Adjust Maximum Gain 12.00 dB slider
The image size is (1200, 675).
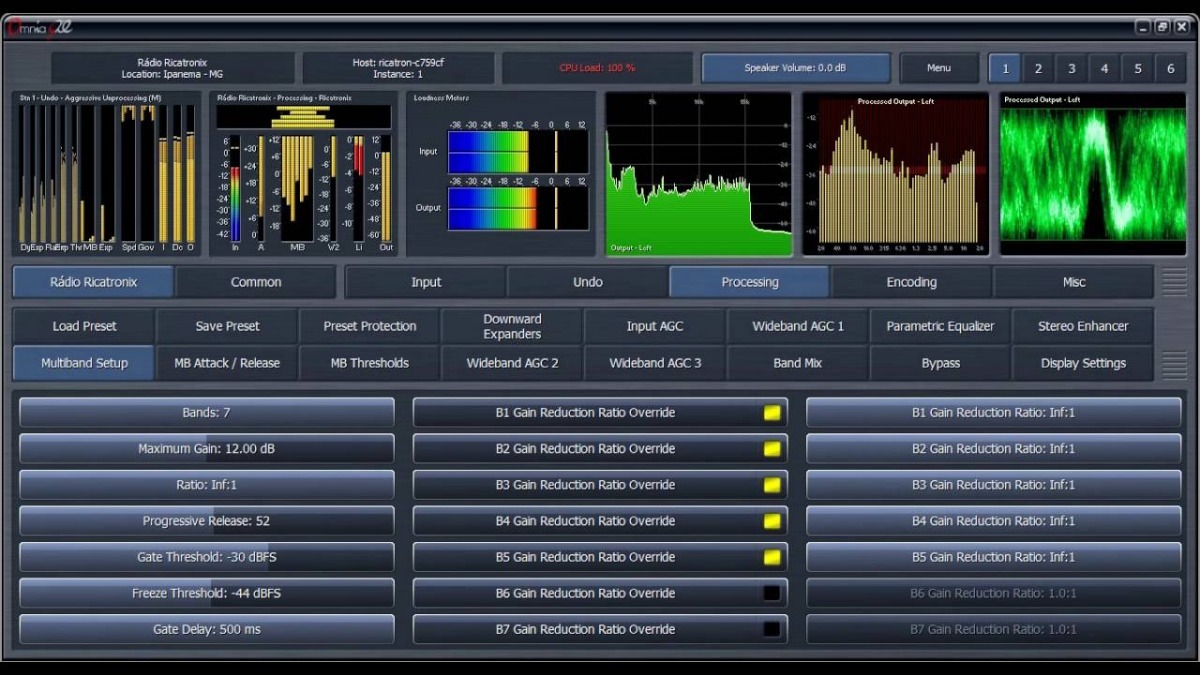click(207, 449)
